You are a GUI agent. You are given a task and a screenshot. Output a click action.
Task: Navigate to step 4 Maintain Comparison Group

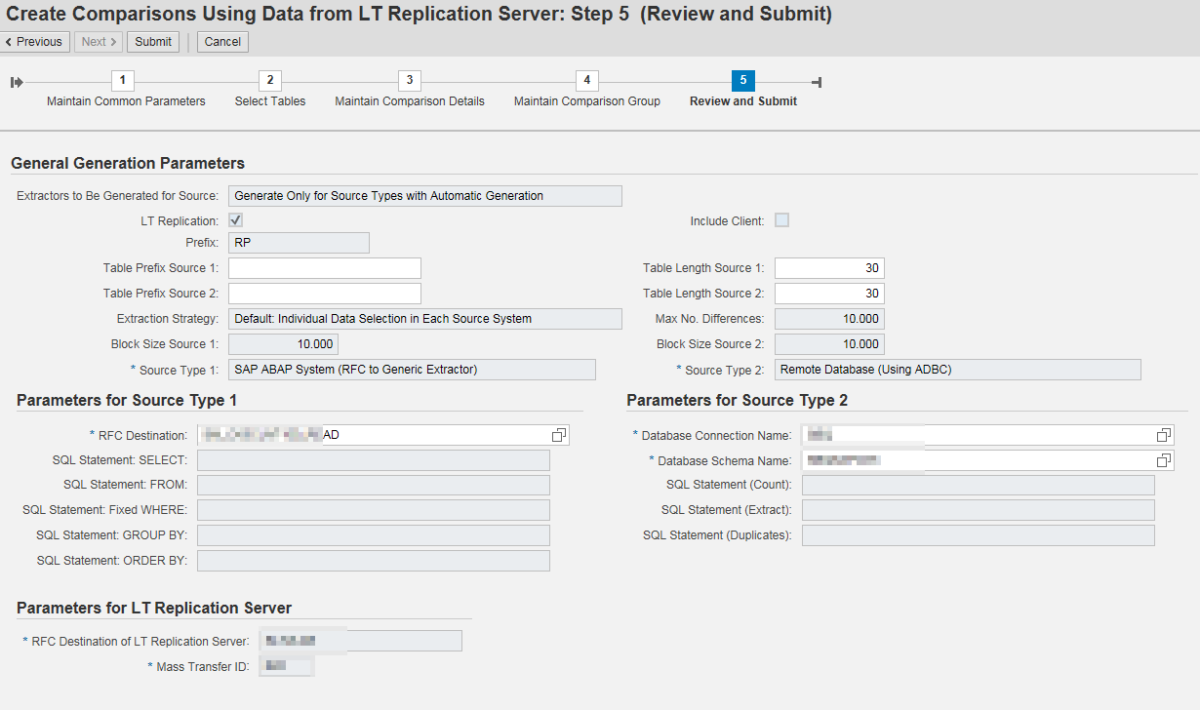point(587,81)
